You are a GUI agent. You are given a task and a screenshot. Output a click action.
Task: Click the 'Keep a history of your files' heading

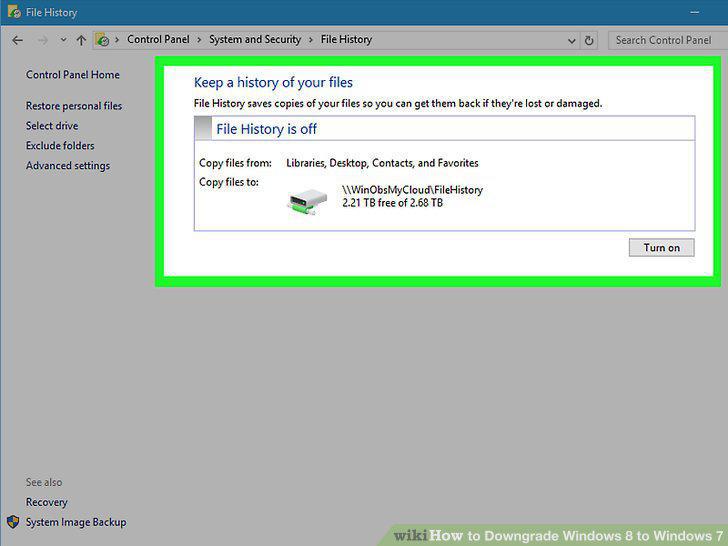point(273,82)
